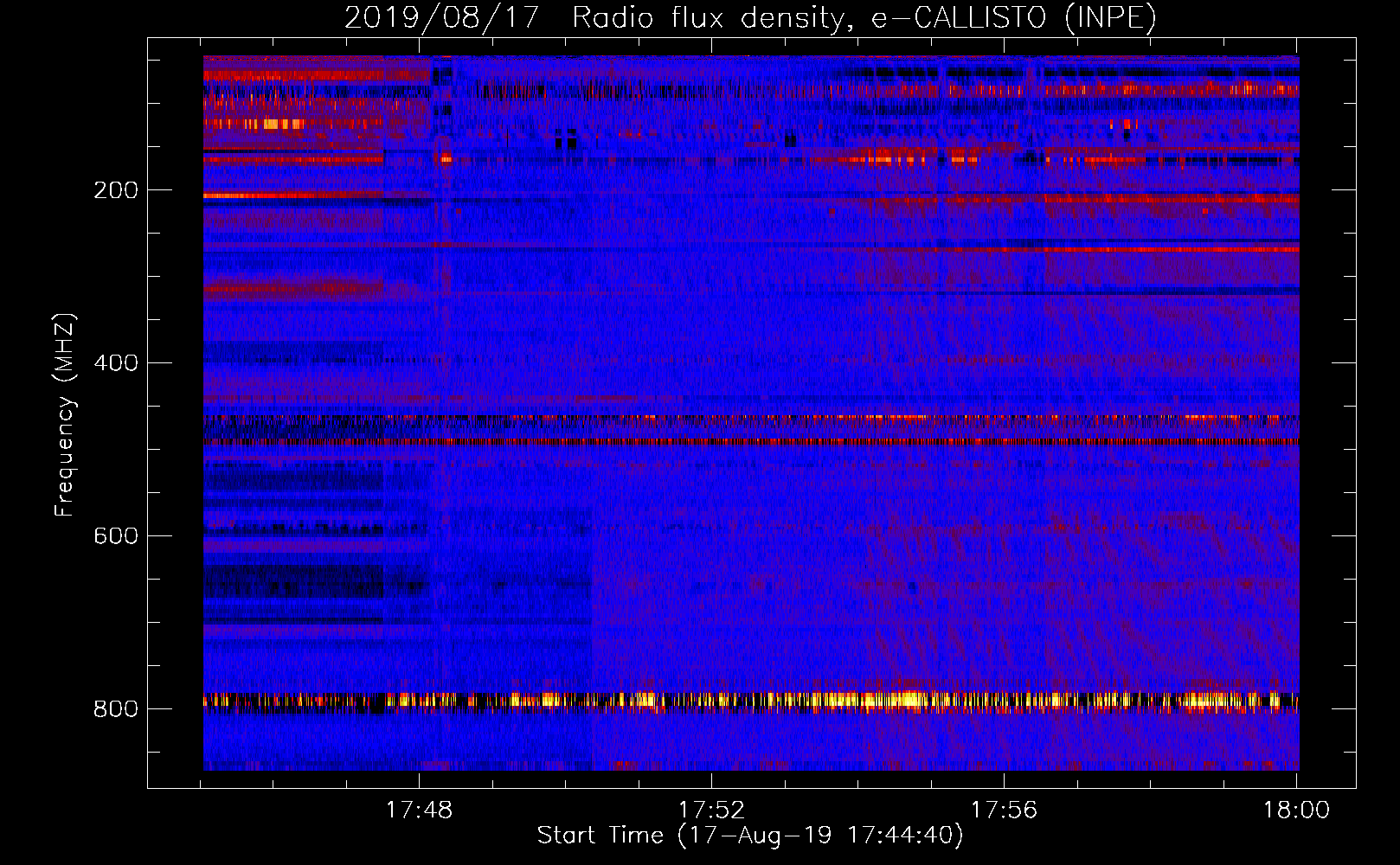
Task: Click the "Frequency (MHZ)" y-axis label
Action: point(65,415)
